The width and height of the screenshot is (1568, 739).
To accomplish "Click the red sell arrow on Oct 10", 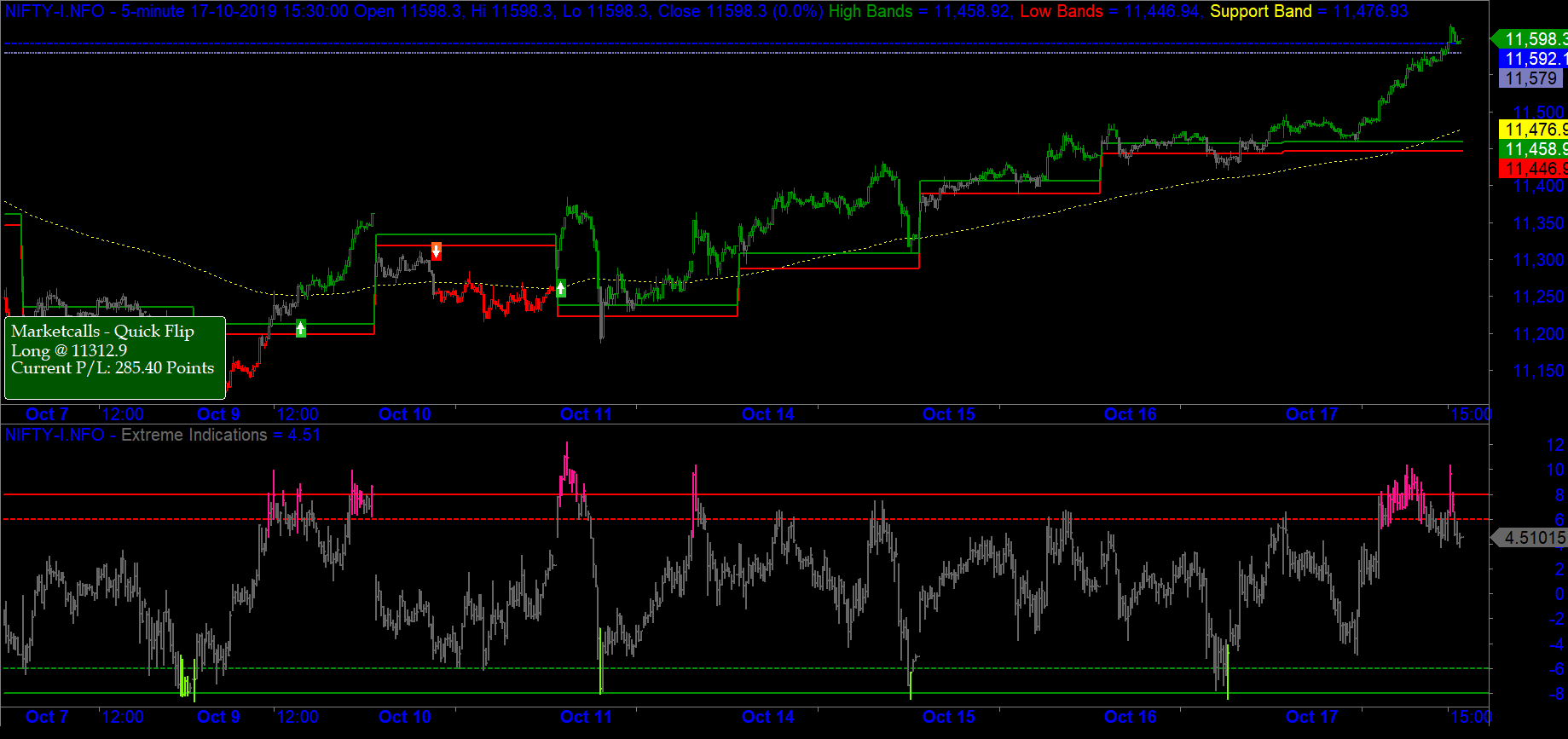I will point(437,251).
